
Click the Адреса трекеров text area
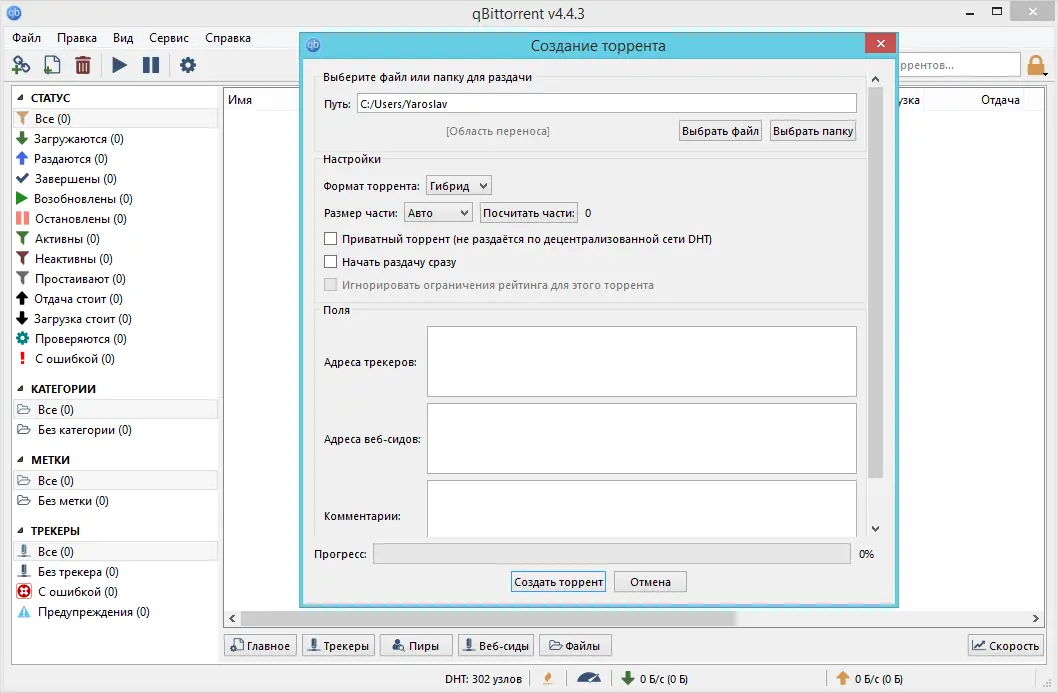click(642, 362)
